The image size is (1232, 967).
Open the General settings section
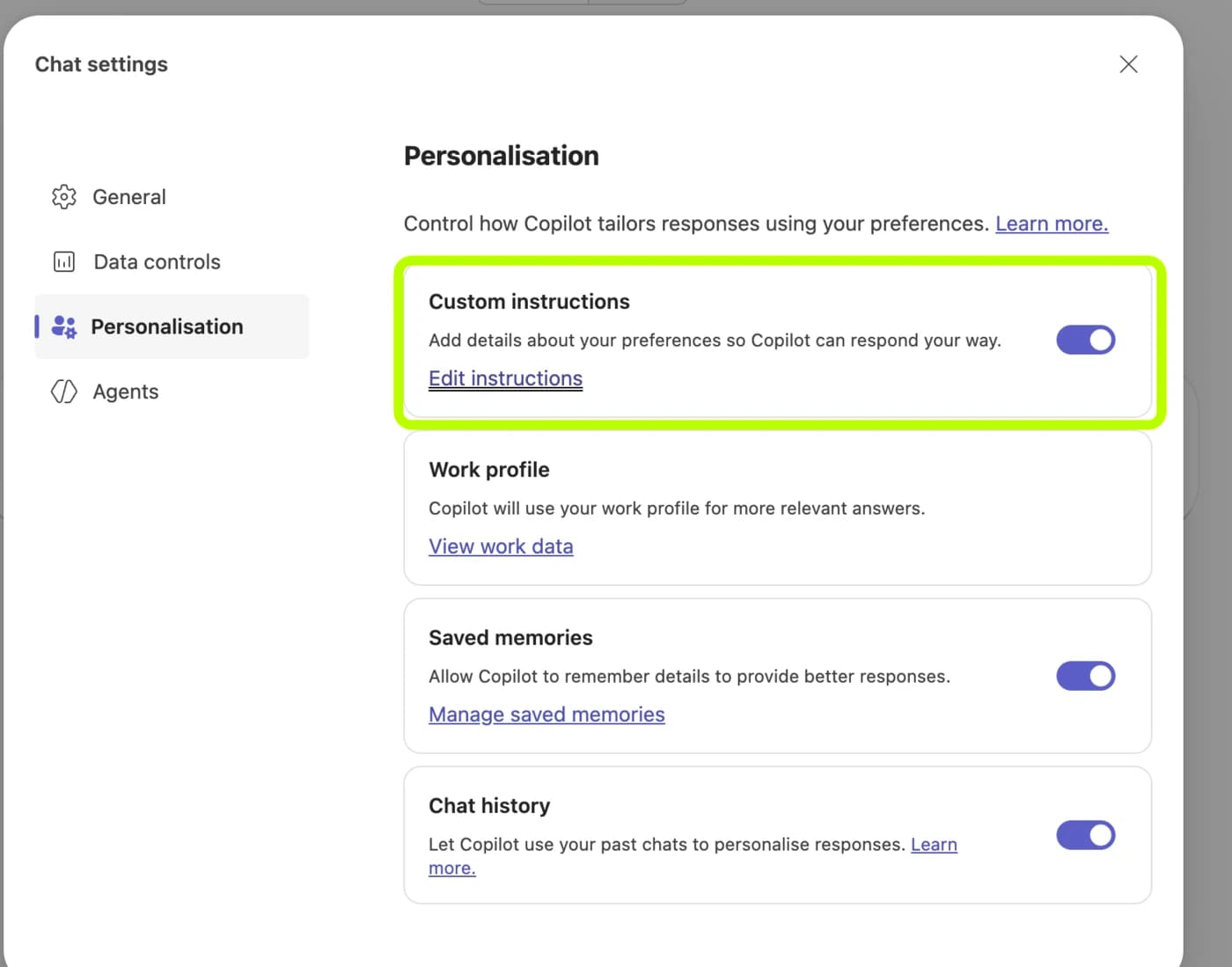[x=172, y=197]
